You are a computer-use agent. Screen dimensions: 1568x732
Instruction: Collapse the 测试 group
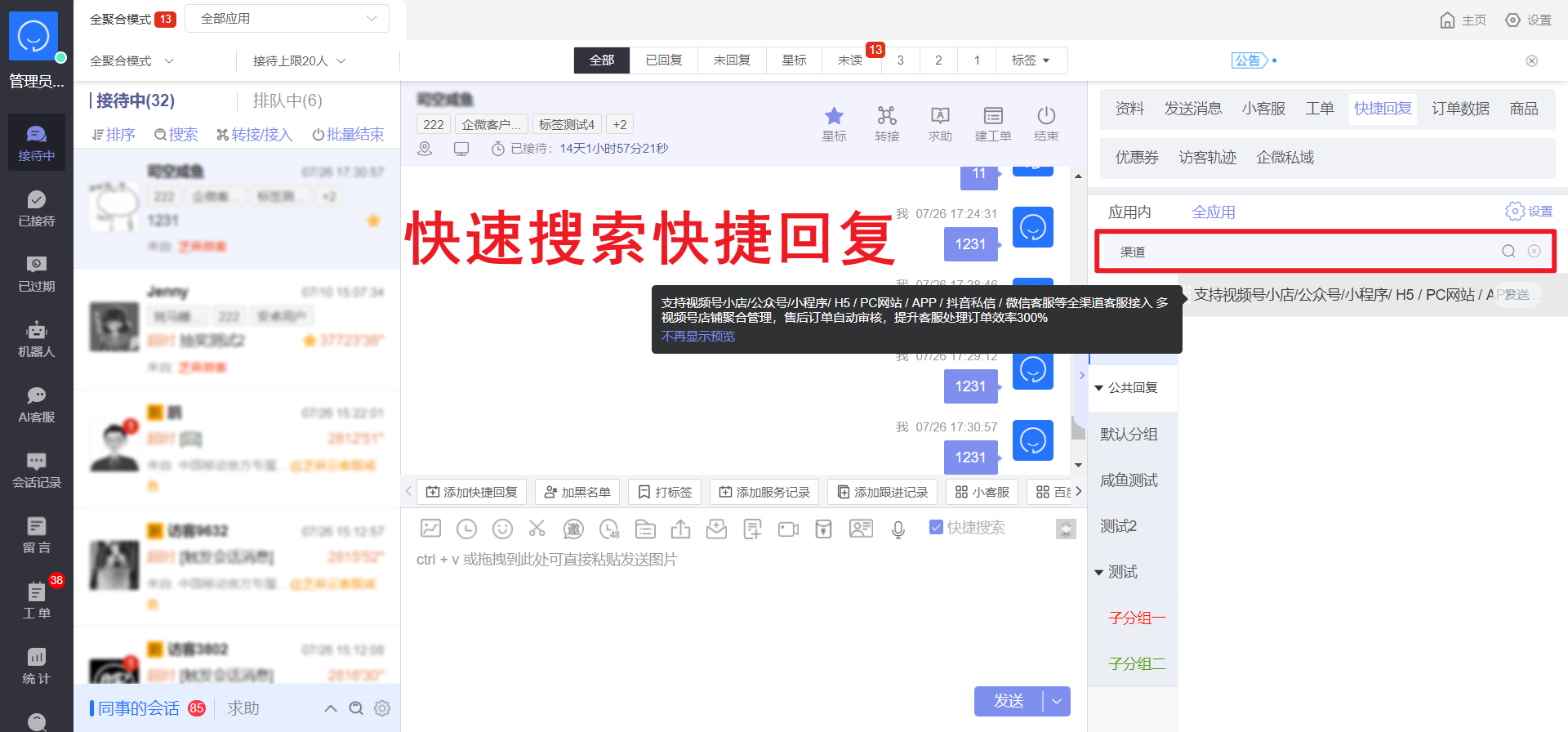pos(1099,573)
